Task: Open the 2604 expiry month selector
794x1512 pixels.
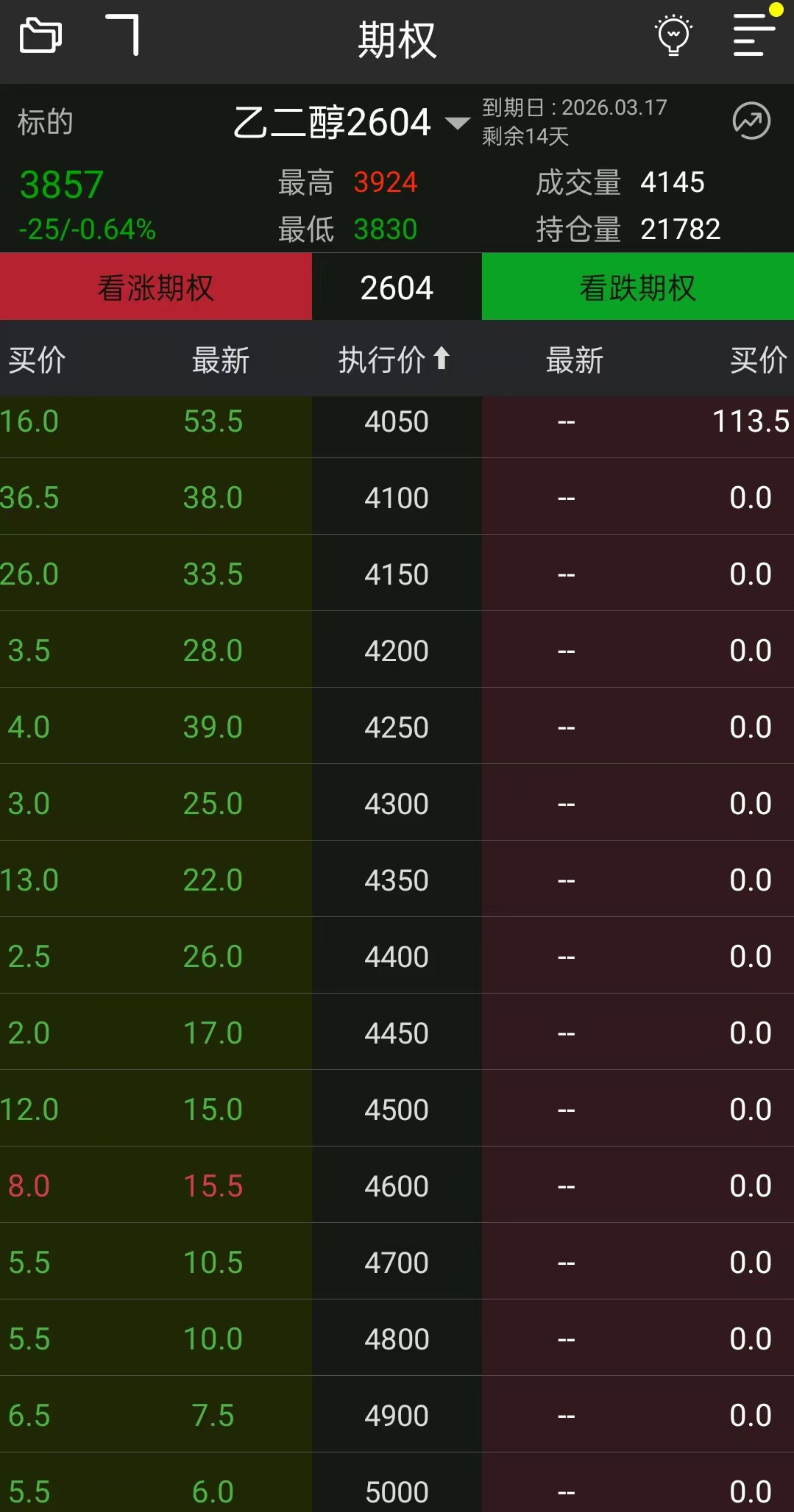Action: coord(397,288)
